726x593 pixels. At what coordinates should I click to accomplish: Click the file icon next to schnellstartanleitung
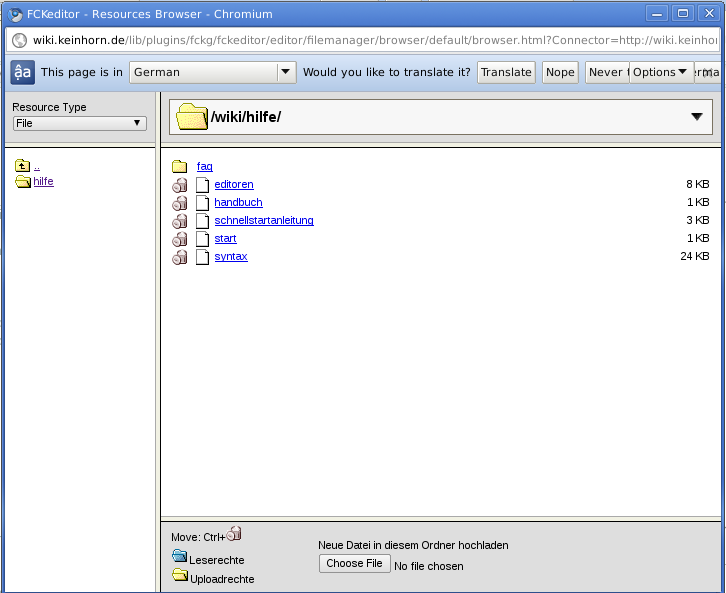click(202, 221)
